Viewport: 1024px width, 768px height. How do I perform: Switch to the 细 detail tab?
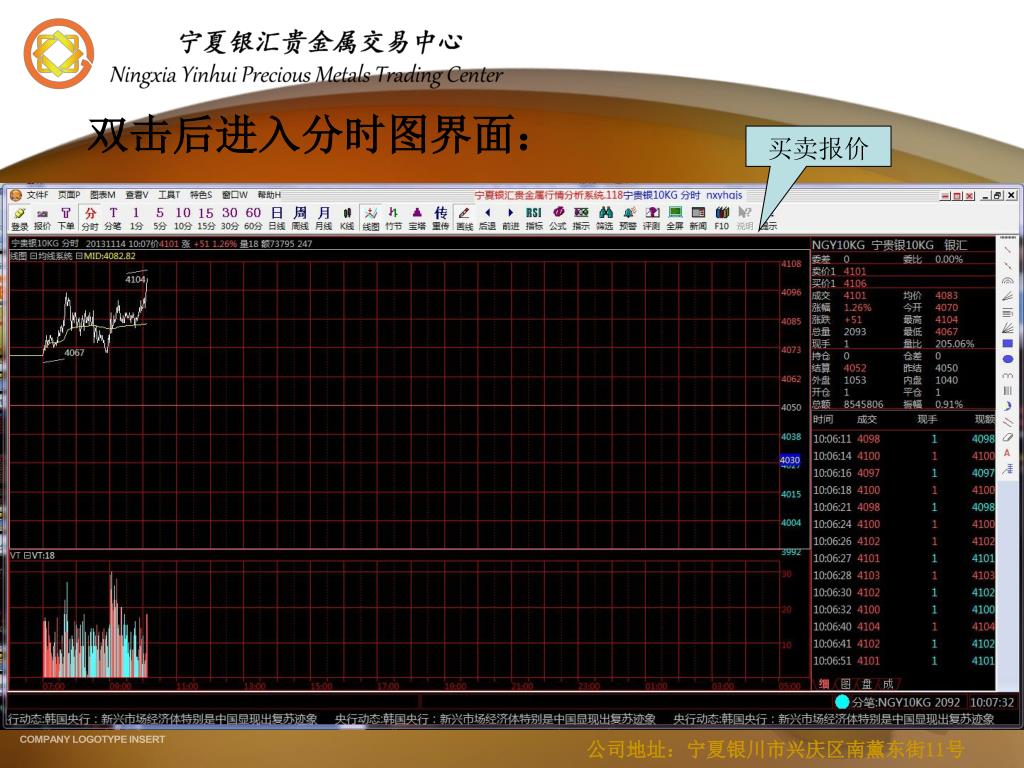coord(824,684)
